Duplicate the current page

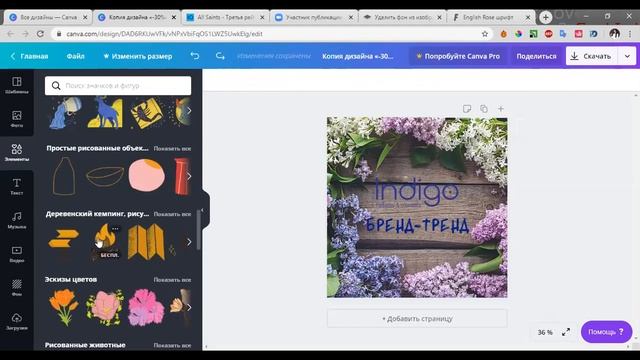(484, 109)
